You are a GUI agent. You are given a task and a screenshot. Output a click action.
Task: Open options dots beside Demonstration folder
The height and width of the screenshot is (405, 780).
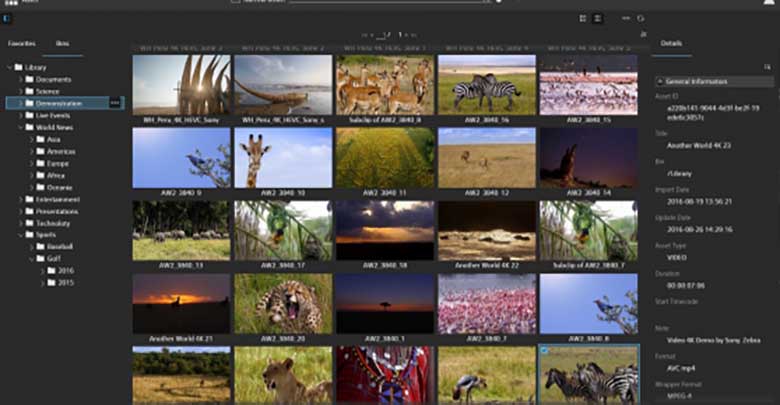click(x=114, y=103)
